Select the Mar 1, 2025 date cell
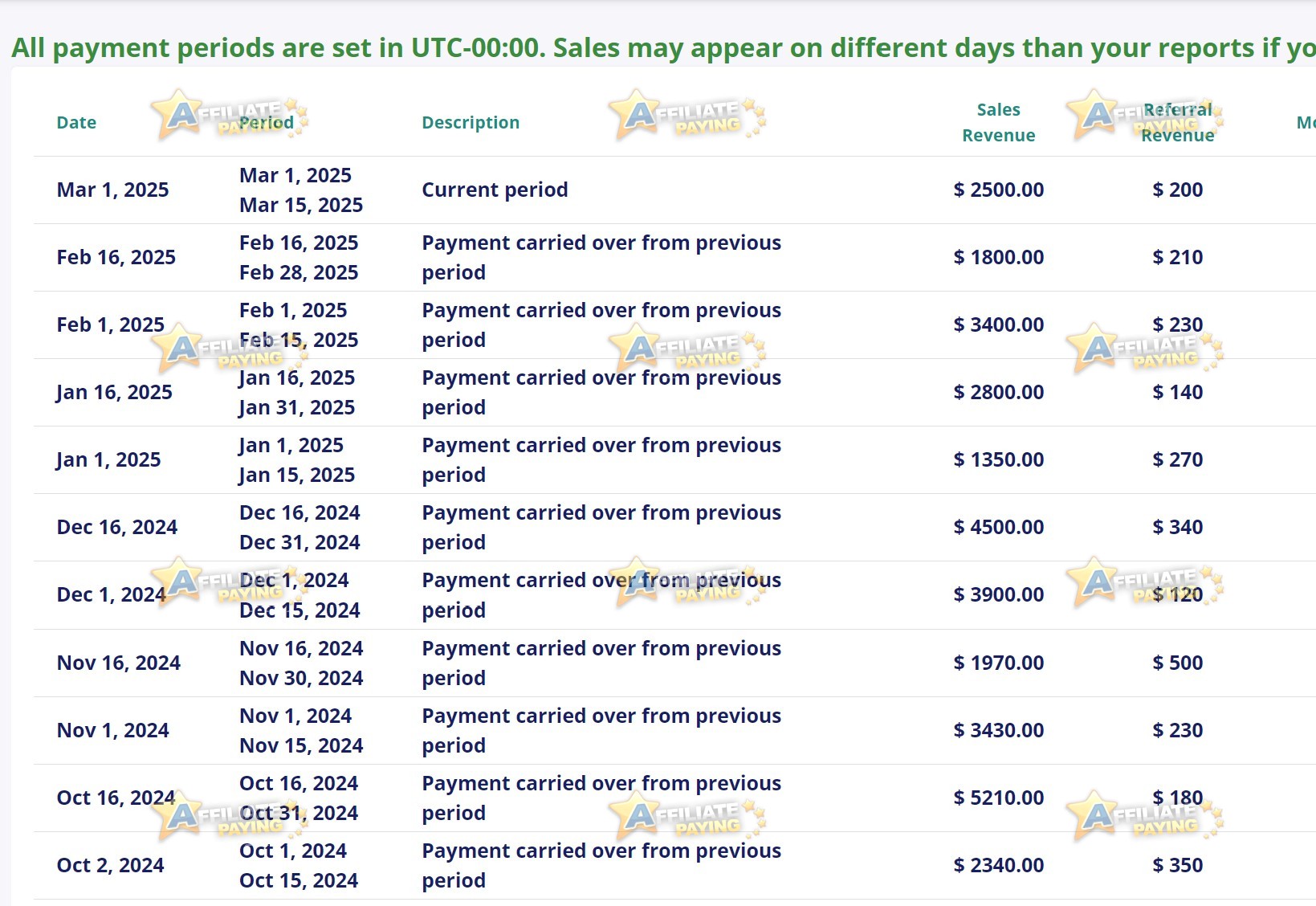 [113, 190]
